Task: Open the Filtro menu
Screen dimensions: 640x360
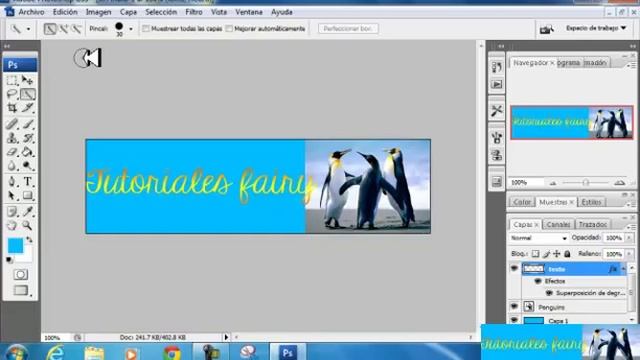Action: click(x=194, y=12)
